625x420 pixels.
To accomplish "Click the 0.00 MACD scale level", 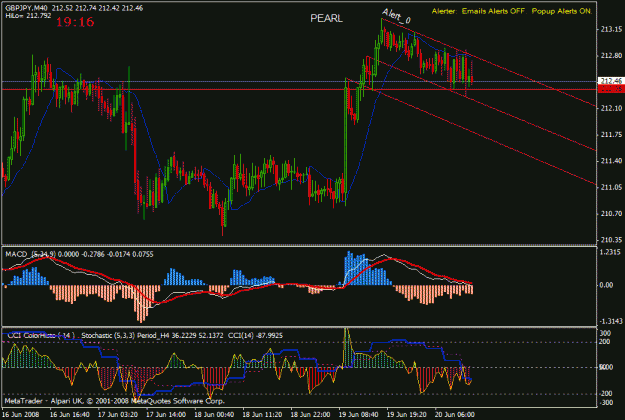I will (x=606, y=285).
